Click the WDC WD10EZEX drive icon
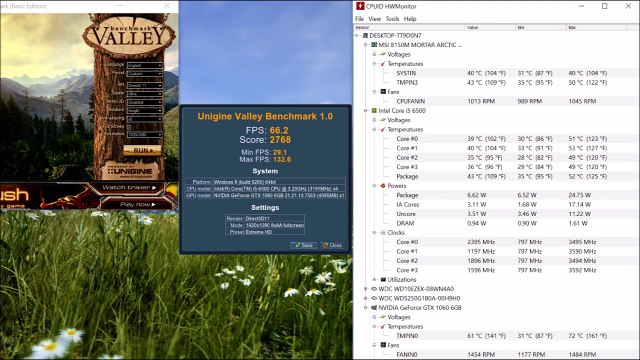 point(374,289)
